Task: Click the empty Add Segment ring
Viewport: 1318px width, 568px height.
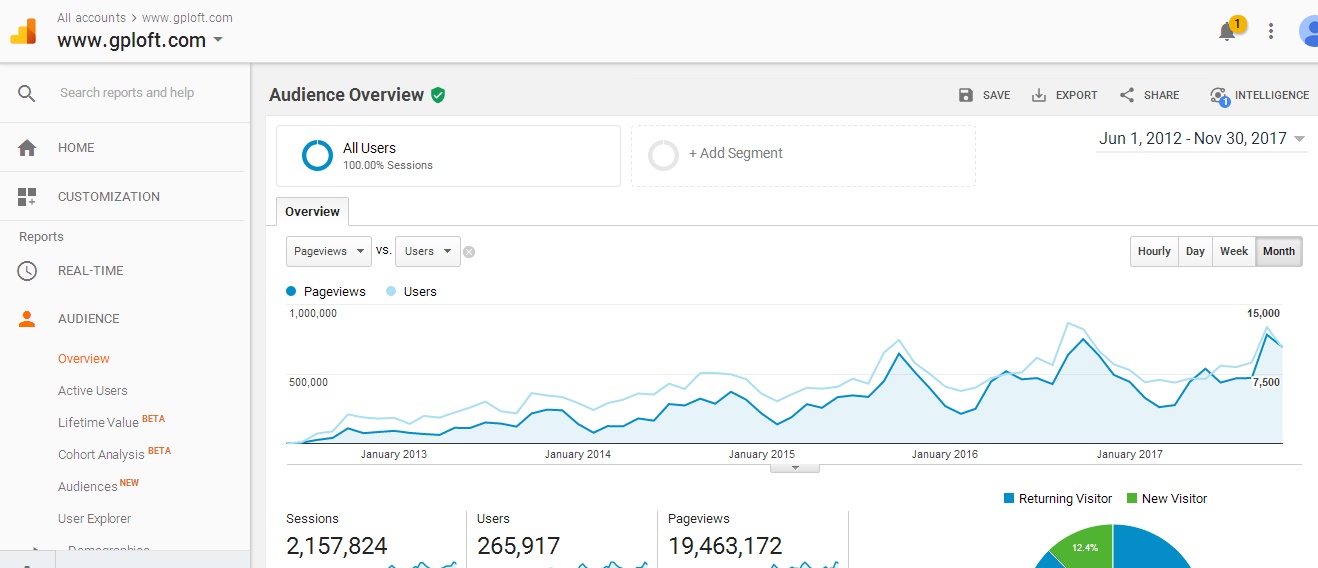Action: click(x=664, y=155)
